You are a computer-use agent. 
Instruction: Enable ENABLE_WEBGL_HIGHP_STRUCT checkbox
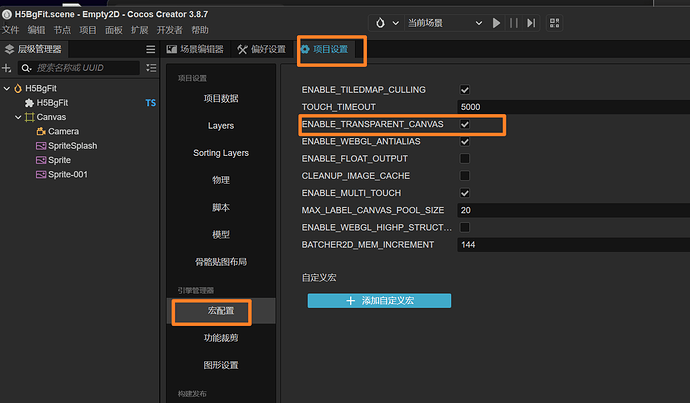465,227
